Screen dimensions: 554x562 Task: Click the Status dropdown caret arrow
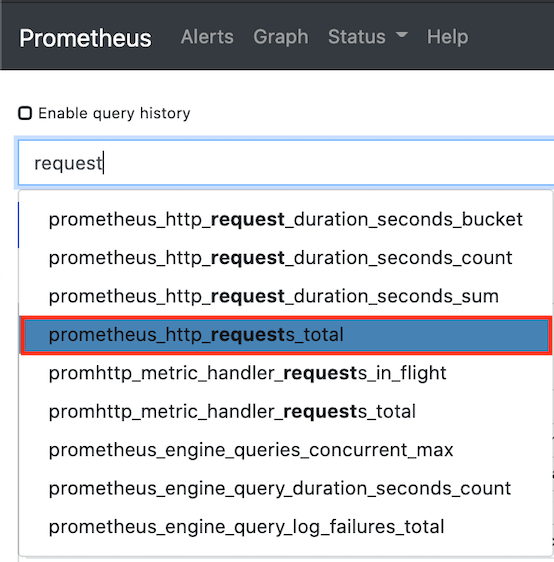pos(402,35)
